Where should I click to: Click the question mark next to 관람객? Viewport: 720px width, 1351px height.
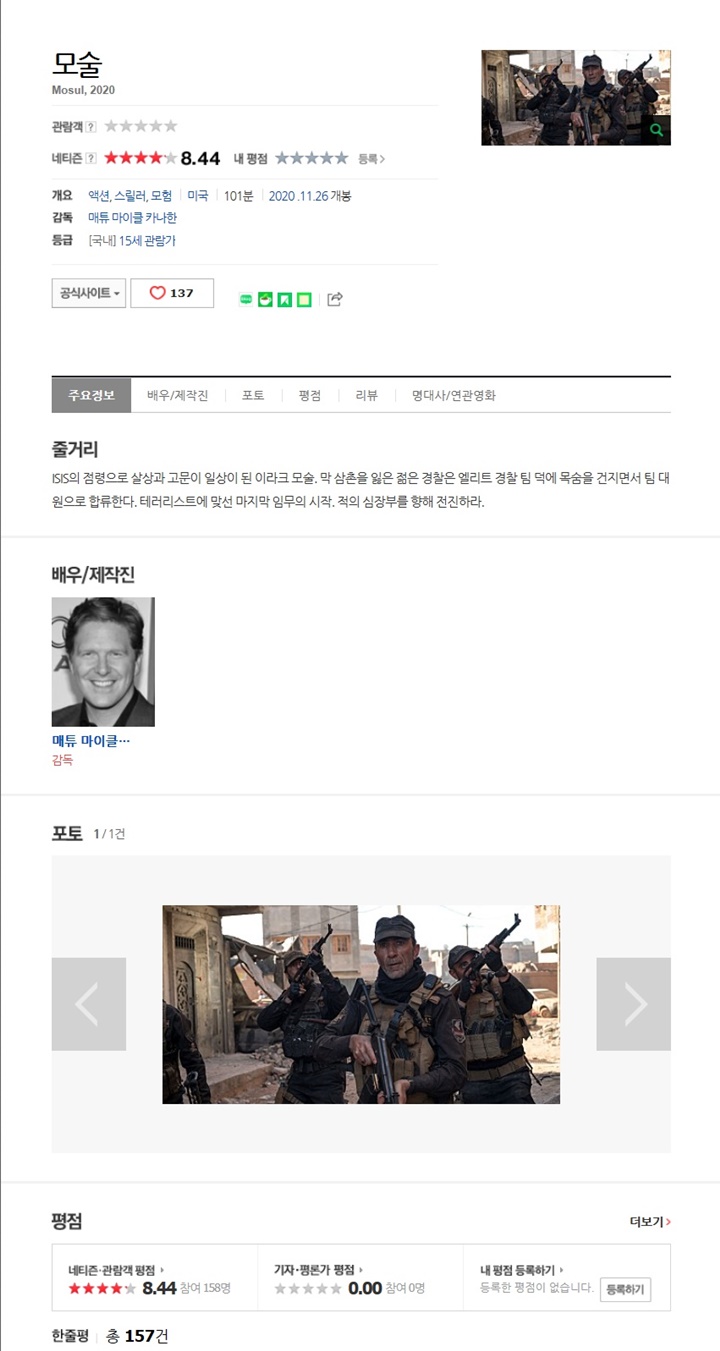coord(91,126)
